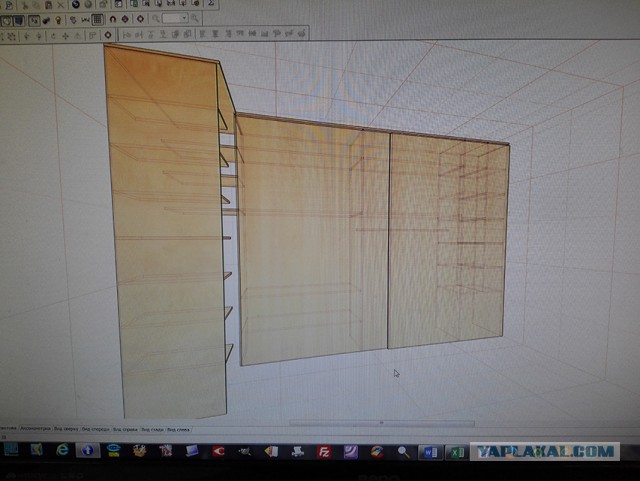The height and width of the screenshot is (481, 640).
Task: Switch to the Вид спереди tab
Action: [x=96, y=429]
